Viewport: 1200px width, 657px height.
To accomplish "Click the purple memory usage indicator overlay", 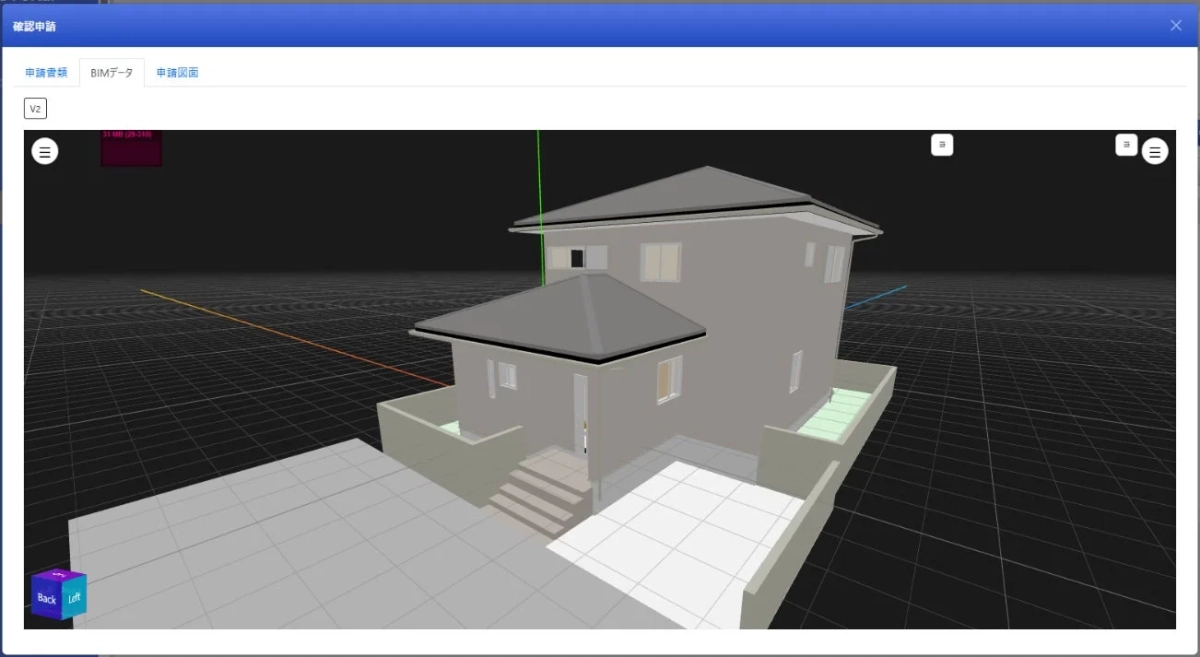I will point(130,148).
